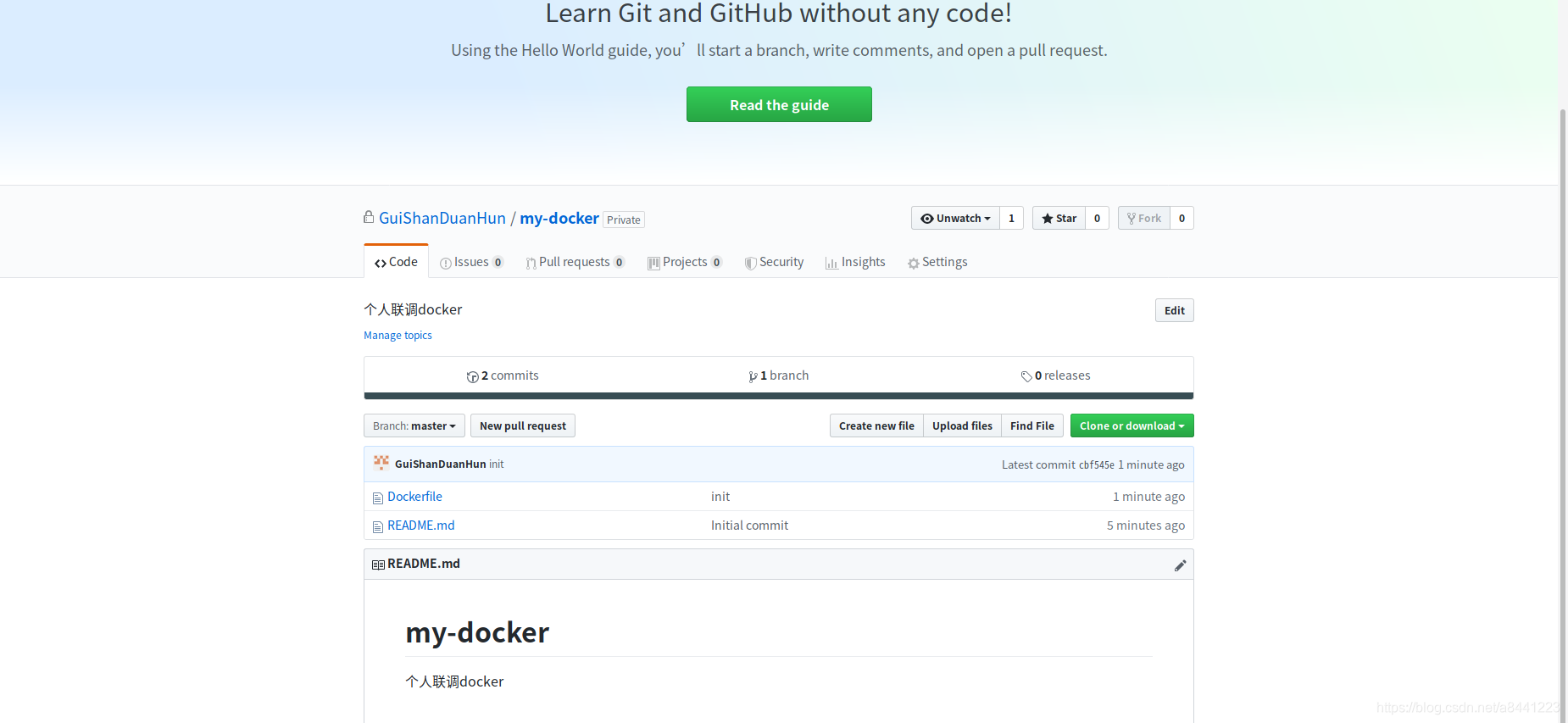Click the gear icon on Settings tab
The height and width of the screenshot is (723, 1568).
point(913,264)
